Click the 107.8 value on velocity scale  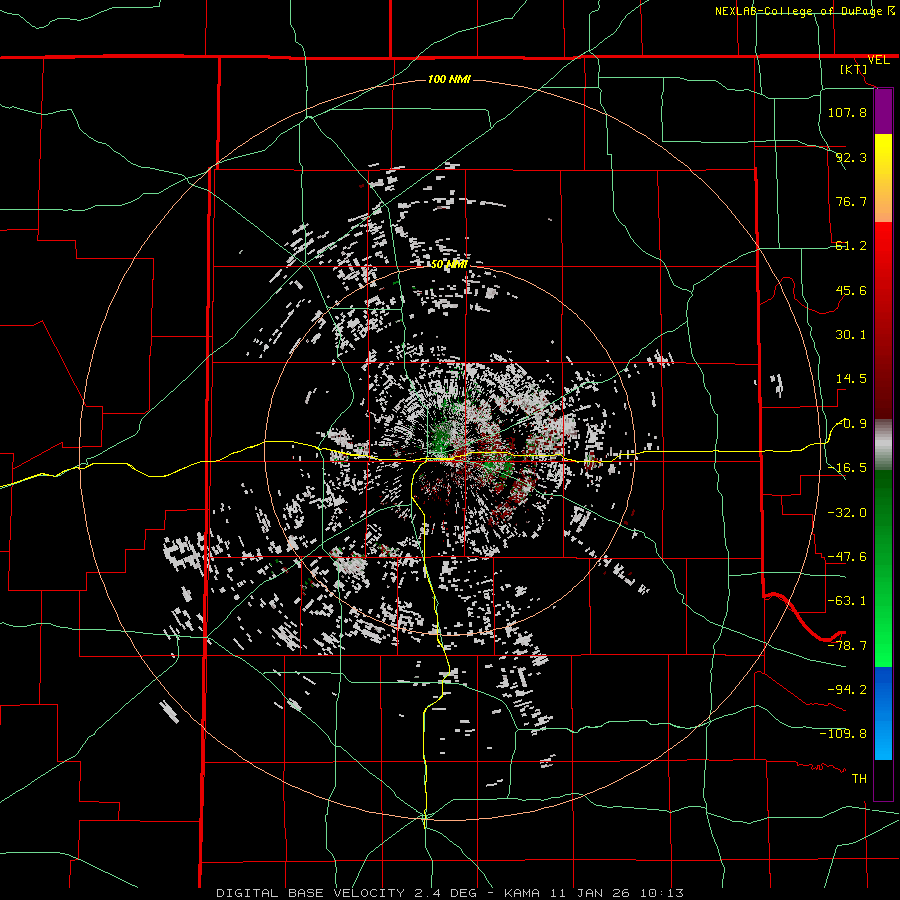click(847, 112)
